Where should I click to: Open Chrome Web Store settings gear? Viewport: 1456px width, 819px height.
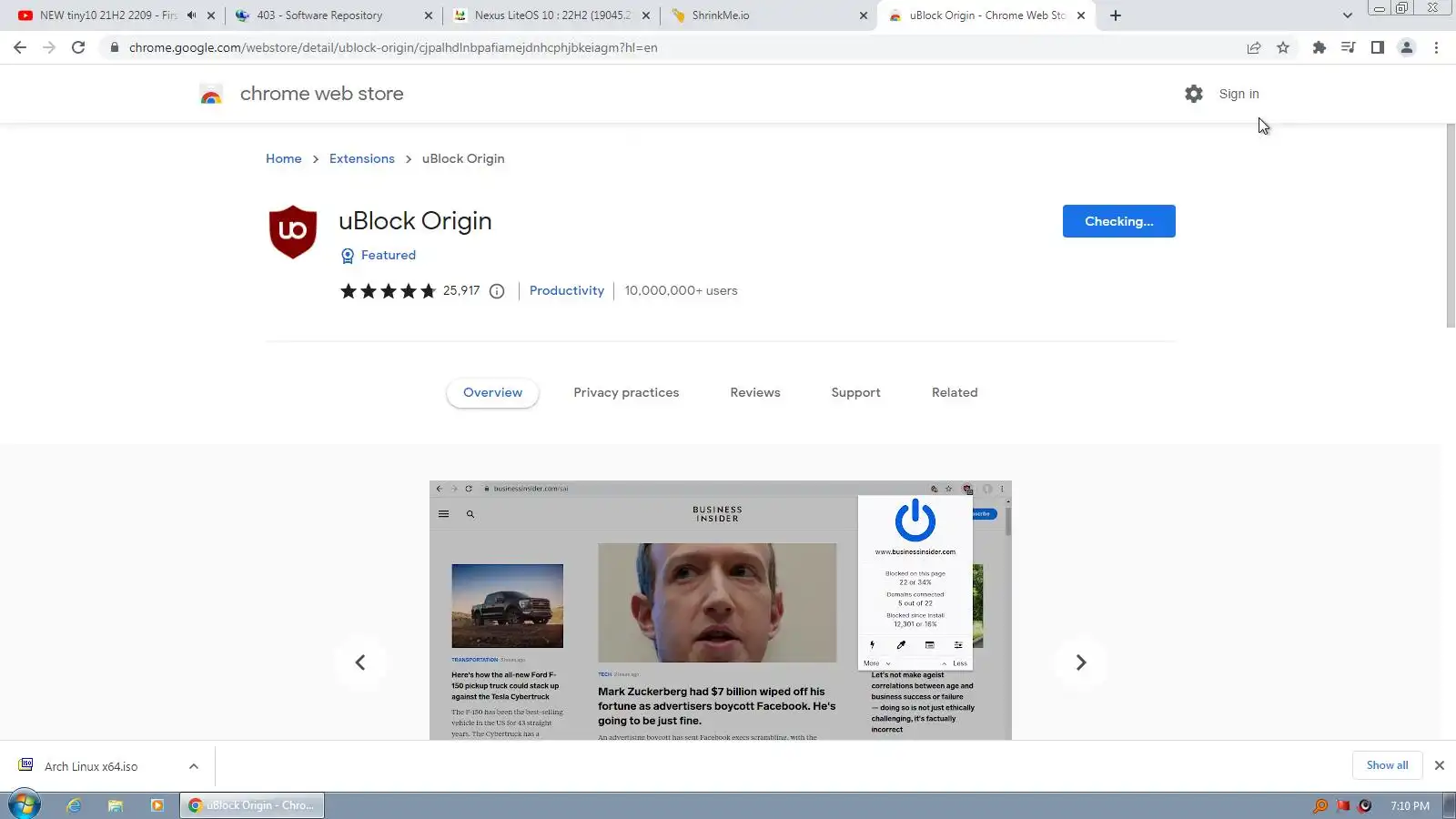(x=1194, y=94)
